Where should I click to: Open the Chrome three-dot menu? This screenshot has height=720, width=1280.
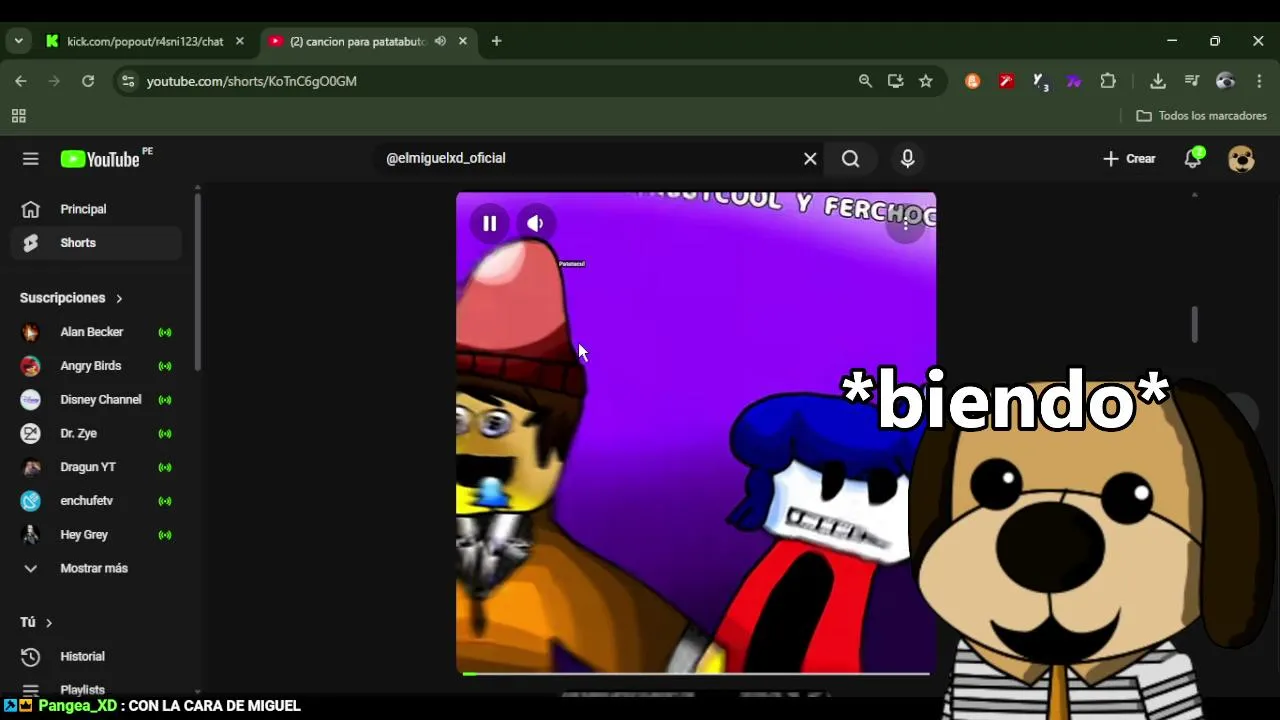1259,81
